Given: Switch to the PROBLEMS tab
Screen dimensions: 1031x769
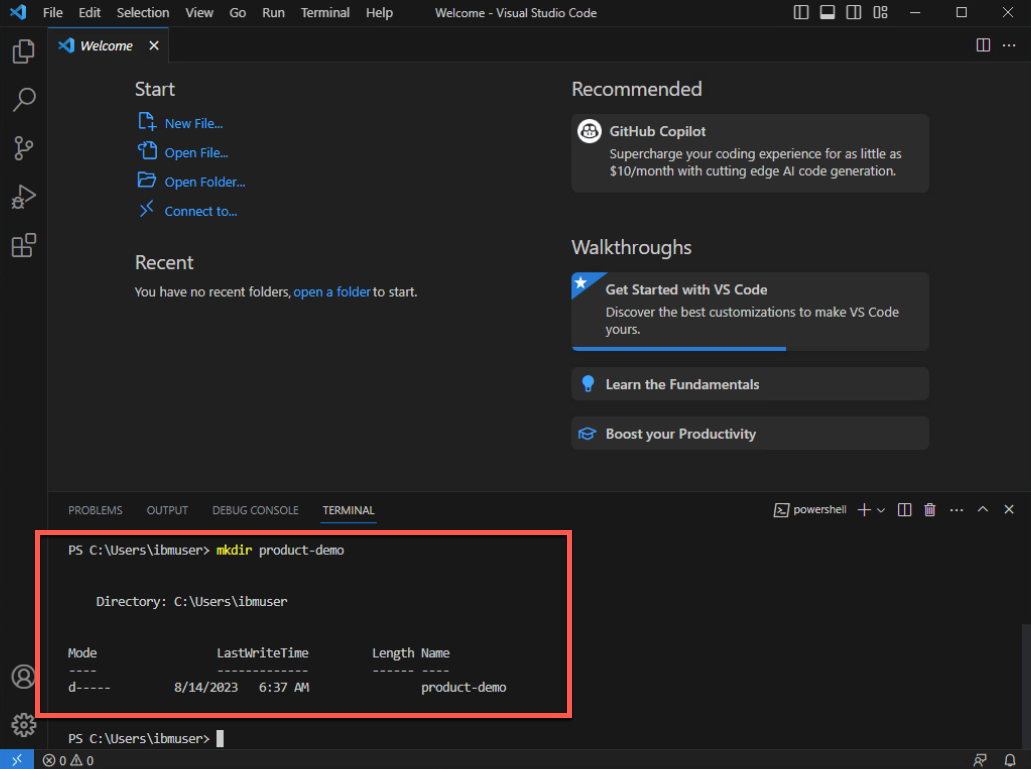Looking at the screenshot, I should click(x=95, y=510).
